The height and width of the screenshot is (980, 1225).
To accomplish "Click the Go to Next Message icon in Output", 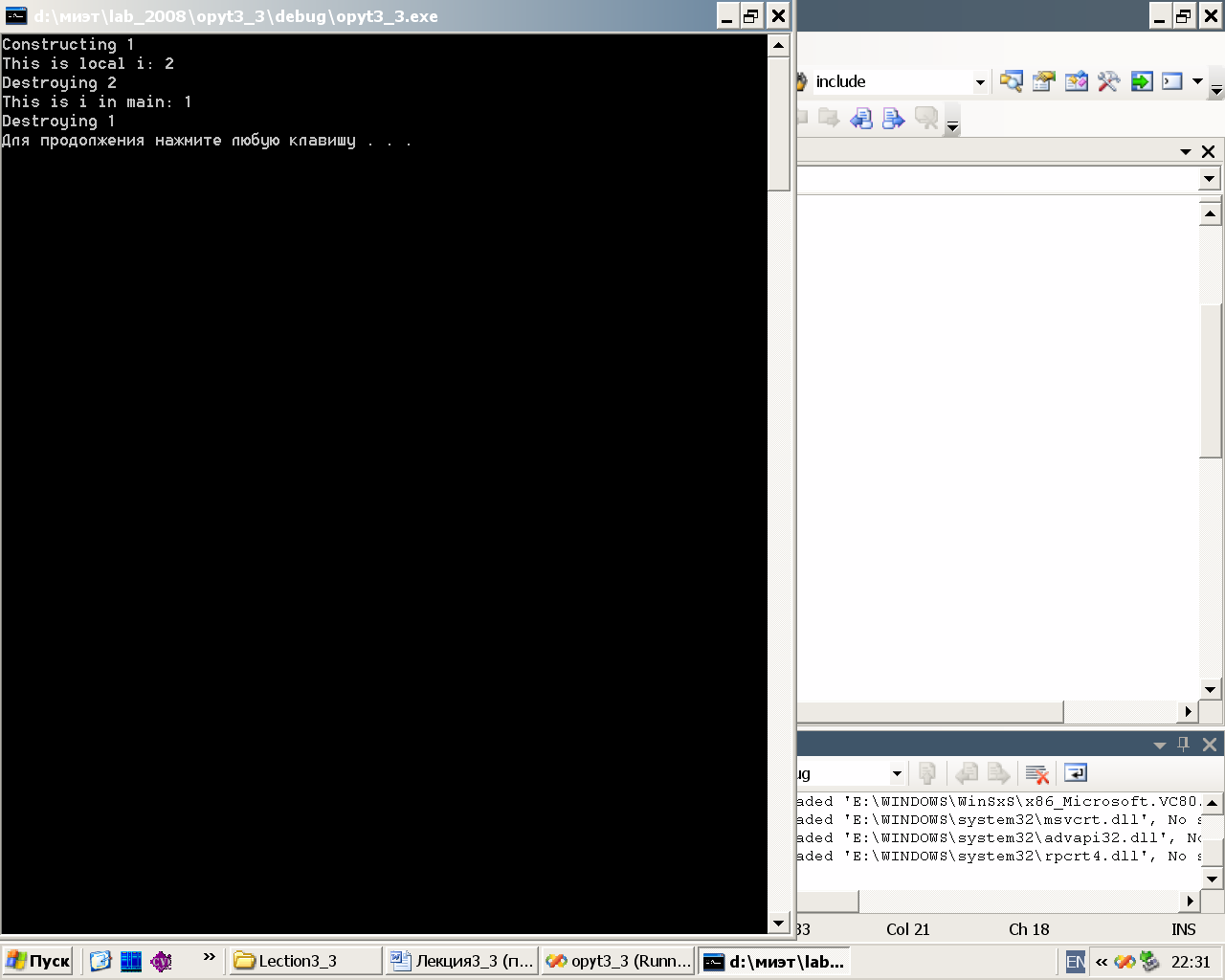I will click(998, 773).
